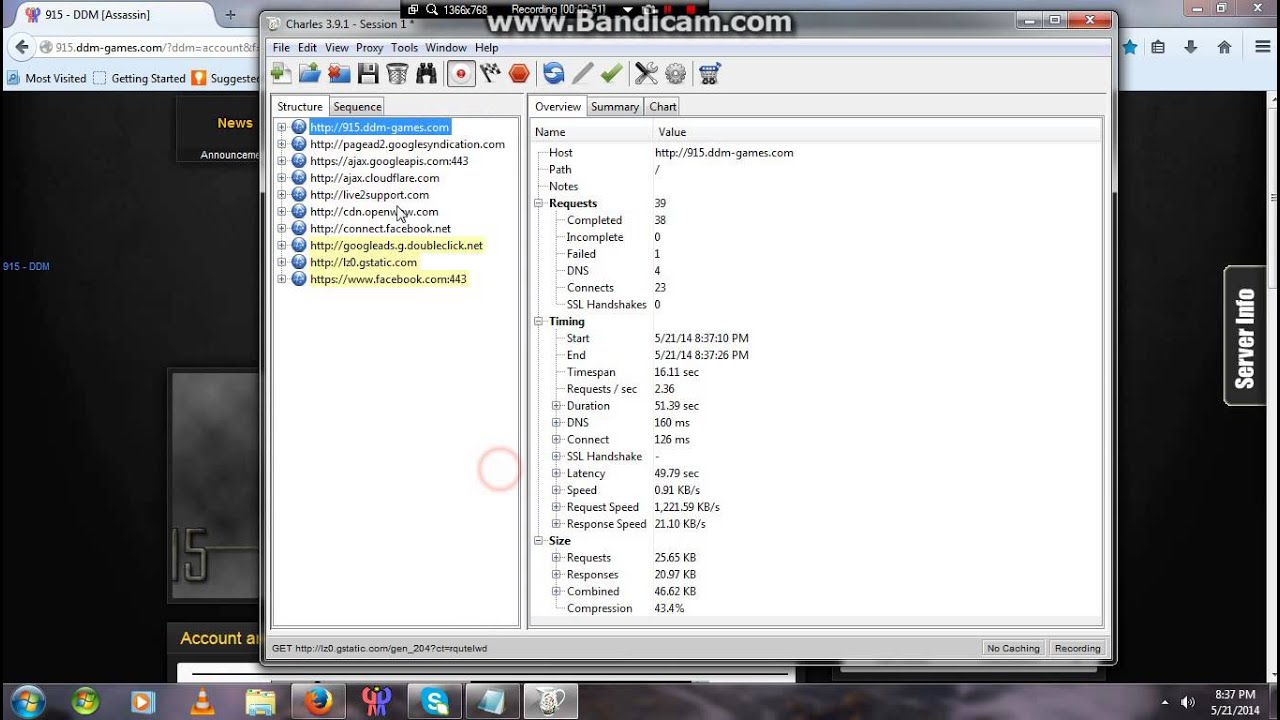Expand the Duration row details
Viewport: 1280px width, 720px height.
point(557,406)
